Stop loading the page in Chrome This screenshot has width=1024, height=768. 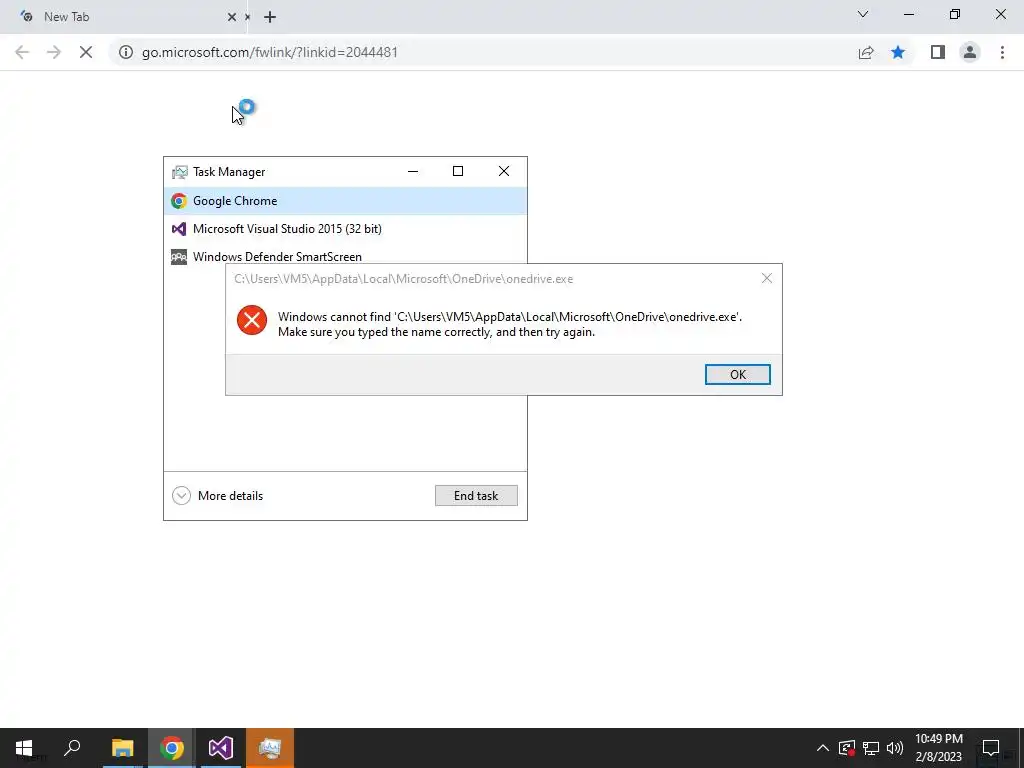point(86,52)
